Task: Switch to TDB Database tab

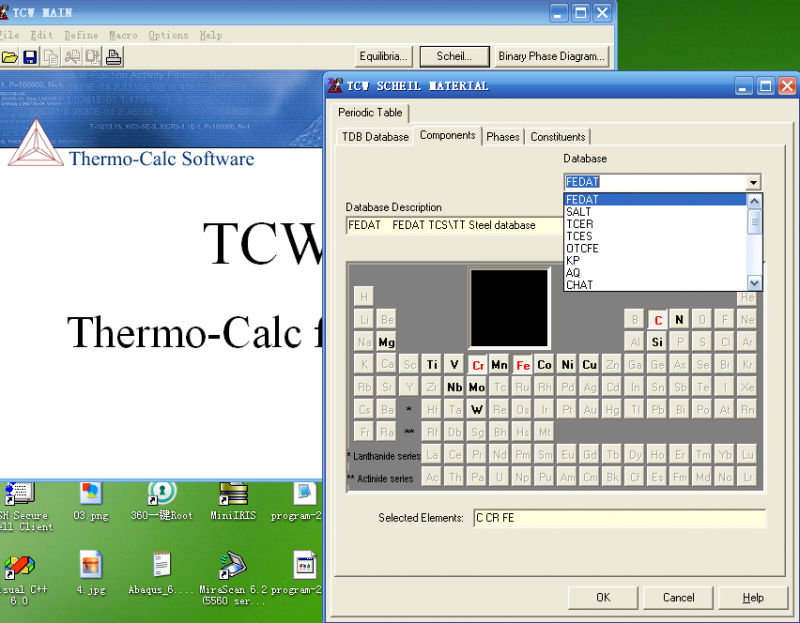Action: [375, 137]
